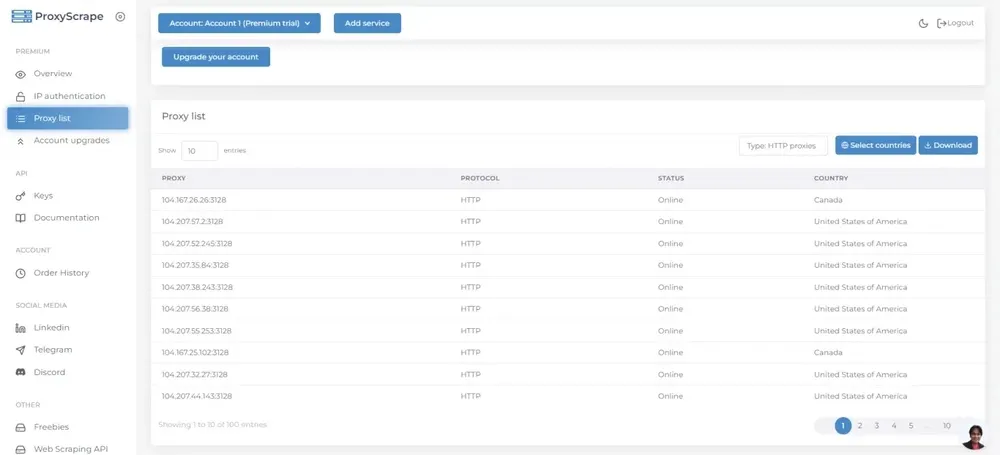Select Proxy list sidebar item
Image resolution: width=1000 pixels, height=455 pixels.
(x=68, y=118)
